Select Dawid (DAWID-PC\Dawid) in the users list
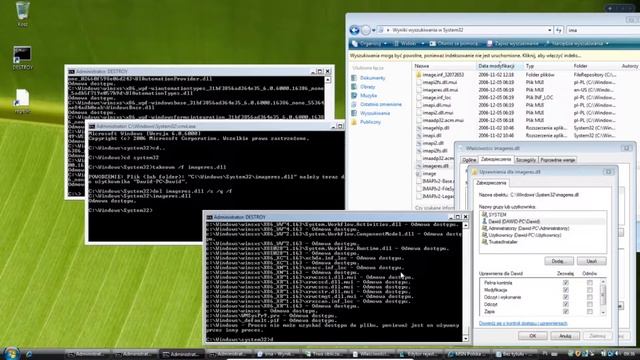The image size is (640, 360). coord(514,221)
